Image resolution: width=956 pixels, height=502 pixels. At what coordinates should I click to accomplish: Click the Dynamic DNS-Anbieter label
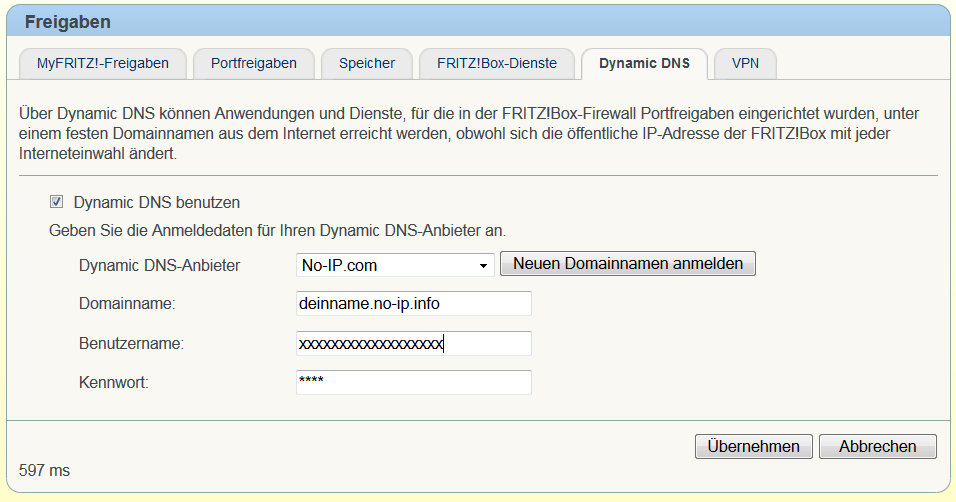coord(160,264)
